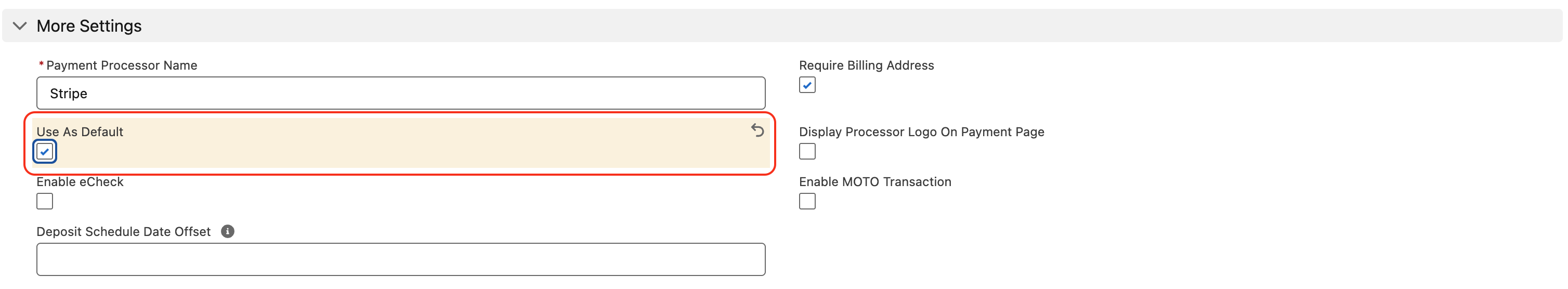Image resolution: width=1568 pixels, height=289 pixels.
Task: Enable the eCheck checkbox
Action: [45, 201]
